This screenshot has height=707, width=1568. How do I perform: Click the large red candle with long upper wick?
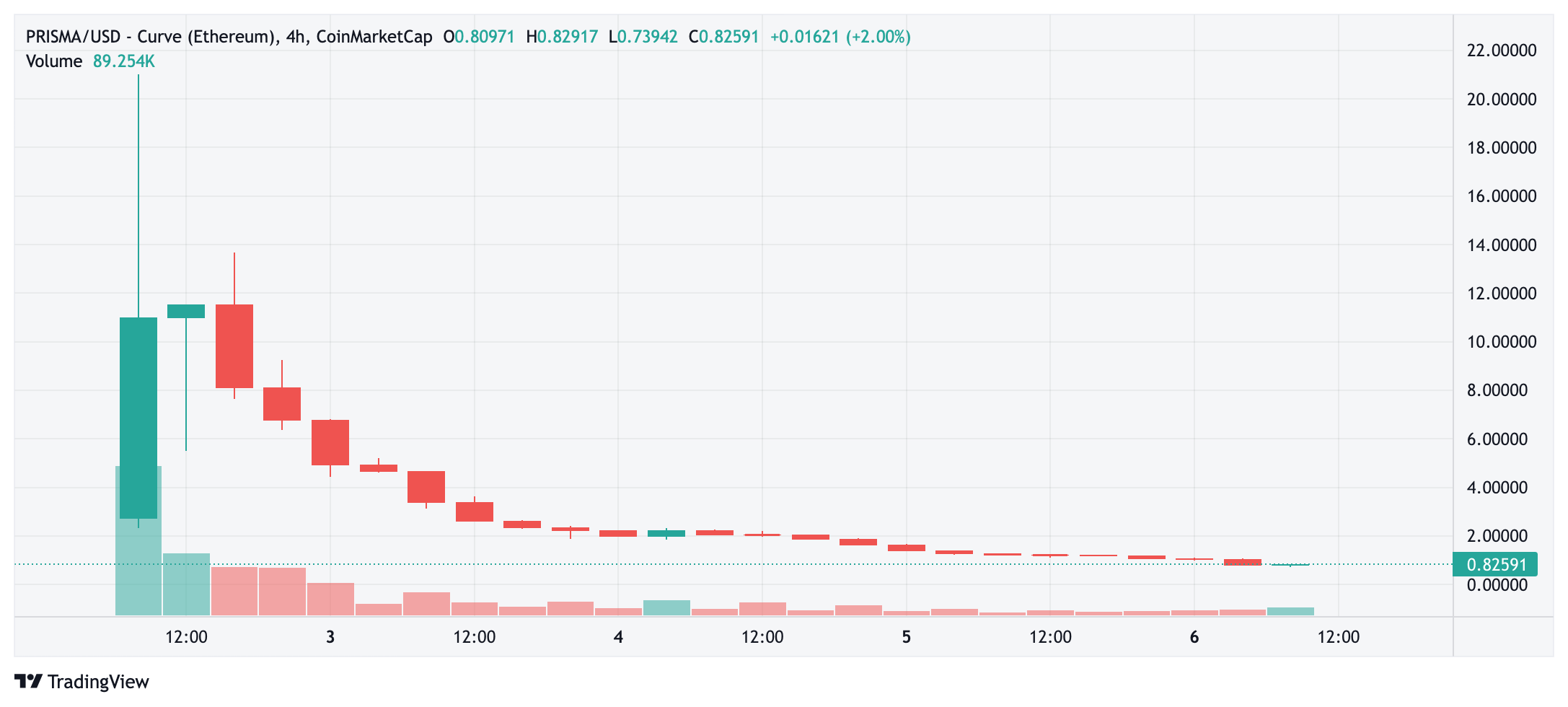(x=234, y=346)
